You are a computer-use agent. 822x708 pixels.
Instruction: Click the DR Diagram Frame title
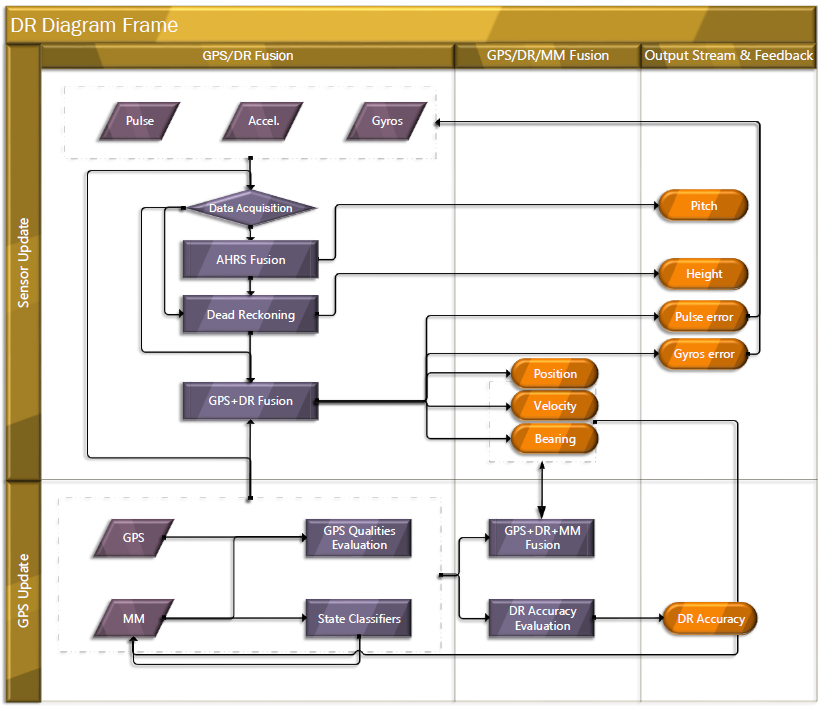[x=94, y=25]
